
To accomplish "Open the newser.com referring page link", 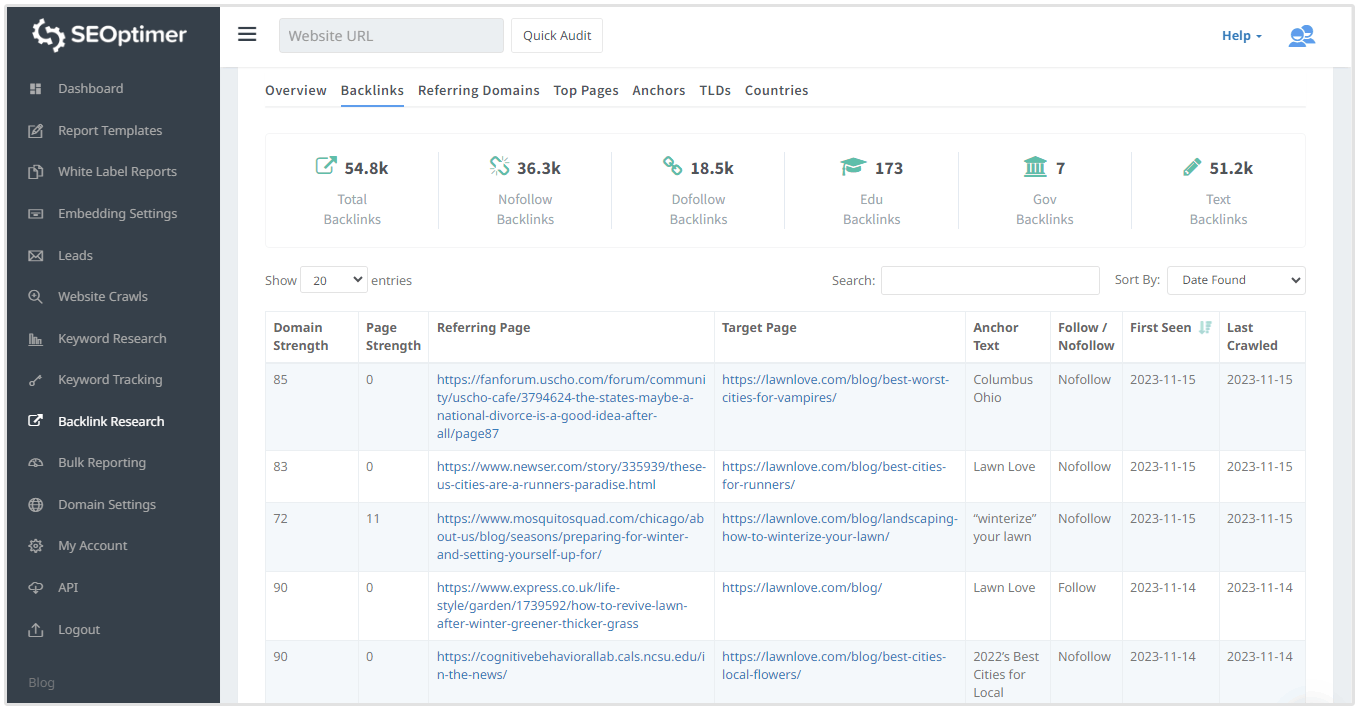I will click(571, 476).
